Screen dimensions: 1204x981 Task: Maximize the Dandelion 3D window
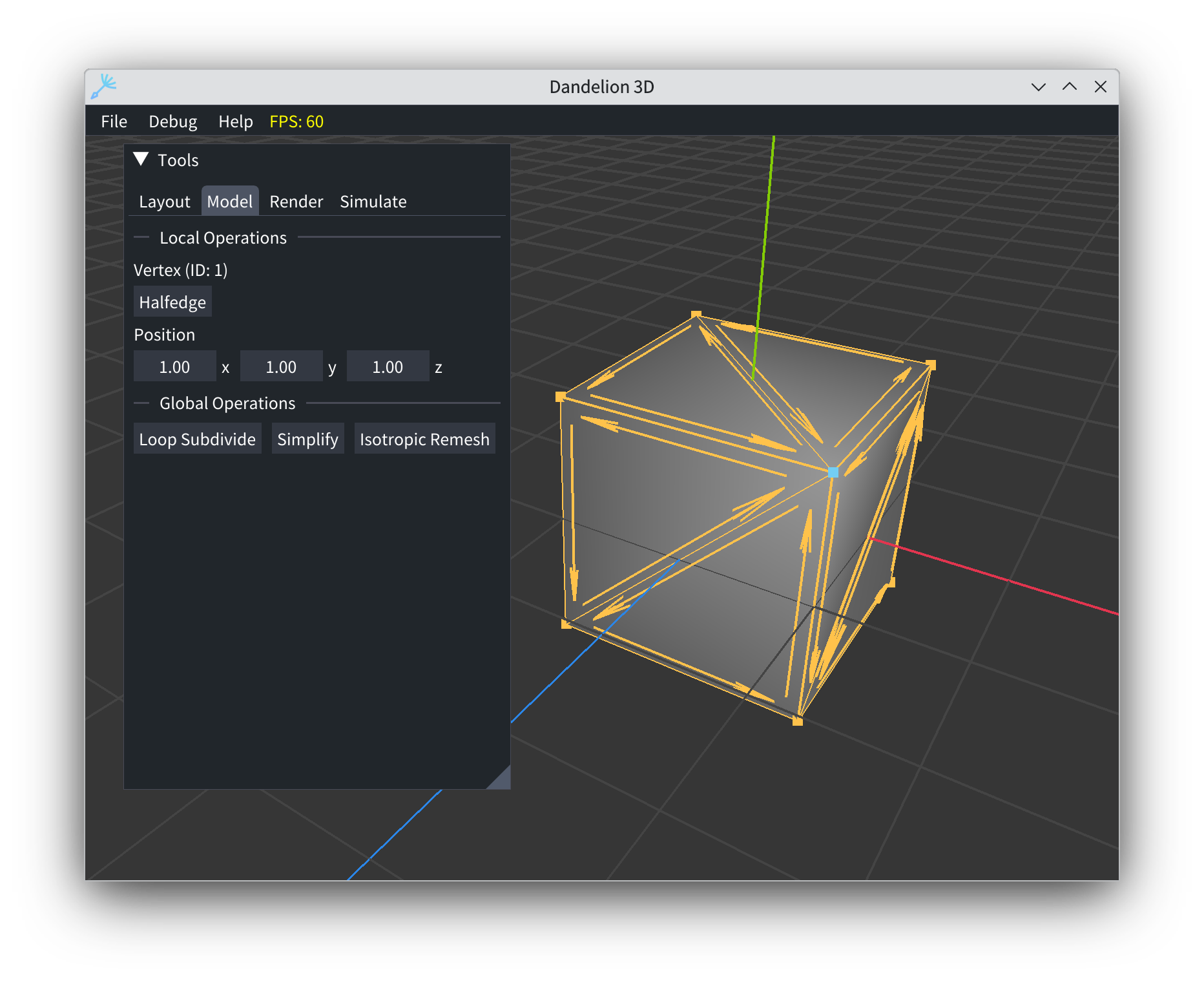click(1070, 87)
